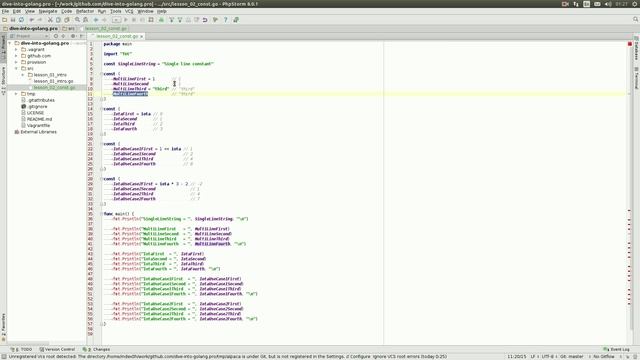Expand the provision folder
This screenshot has height=360, width=640.
(x=16, y=62)
